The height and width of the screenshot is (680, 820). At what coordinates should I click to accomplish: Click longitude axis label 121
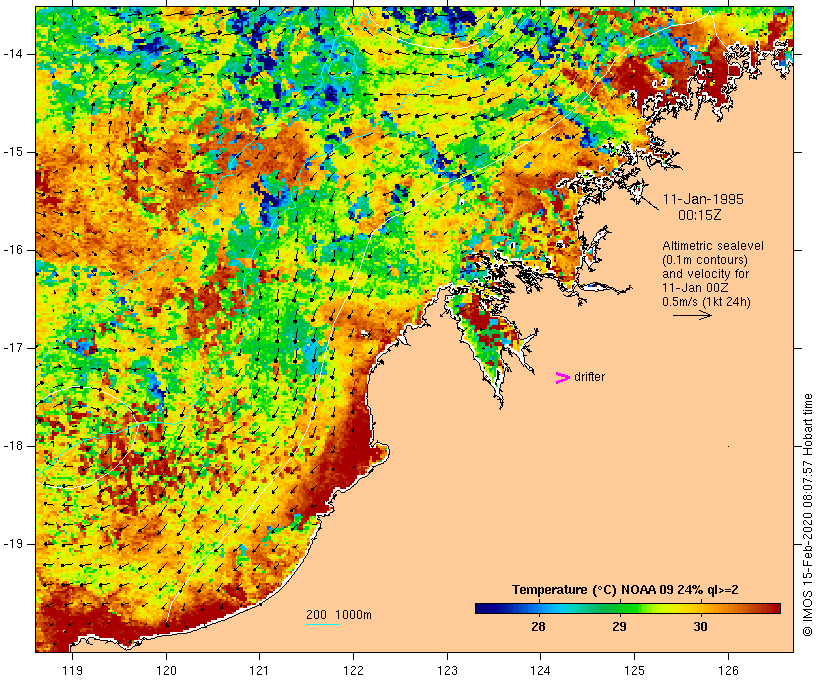259,670
